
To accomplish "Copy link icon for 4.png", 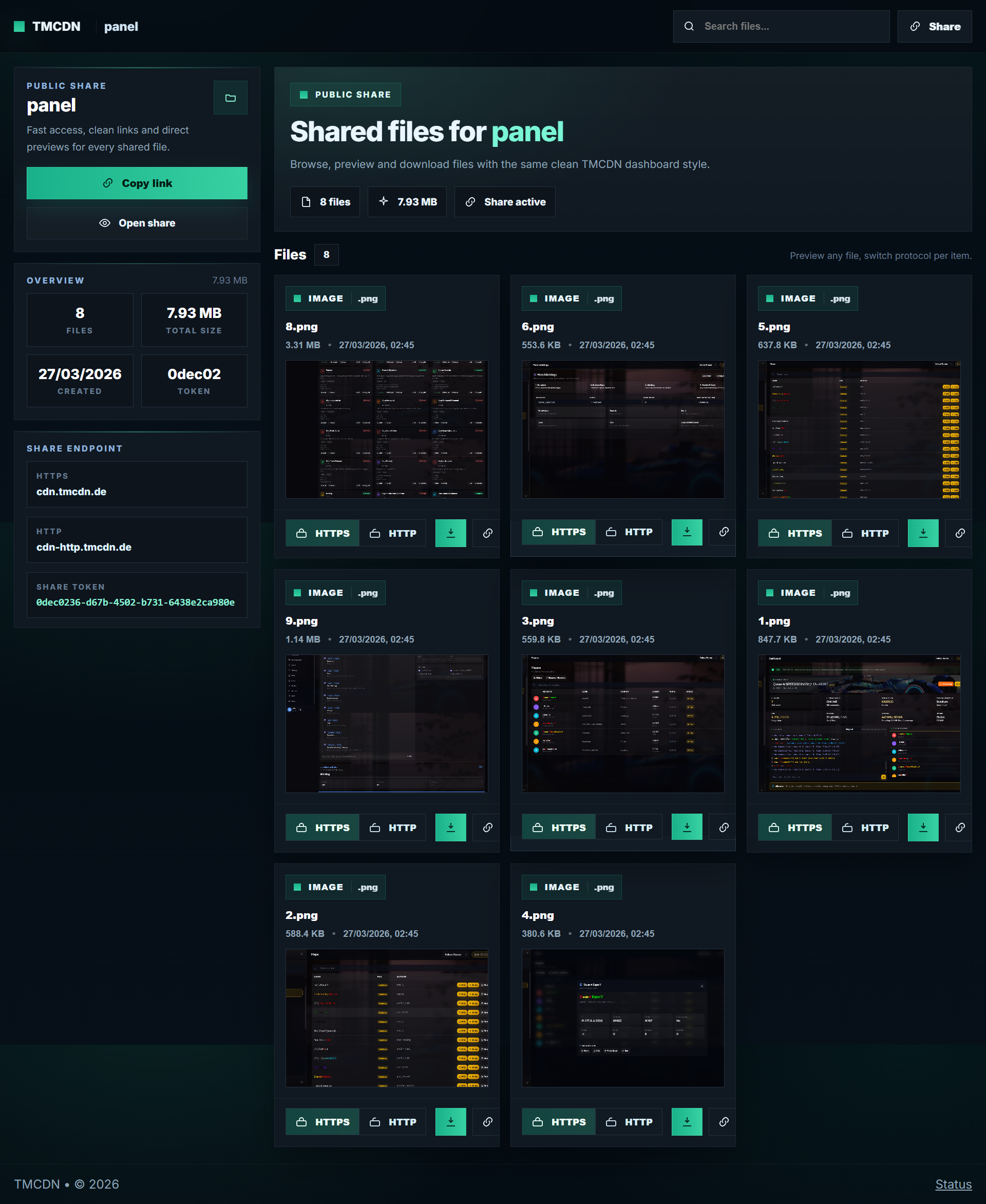I will [723, 1122].
